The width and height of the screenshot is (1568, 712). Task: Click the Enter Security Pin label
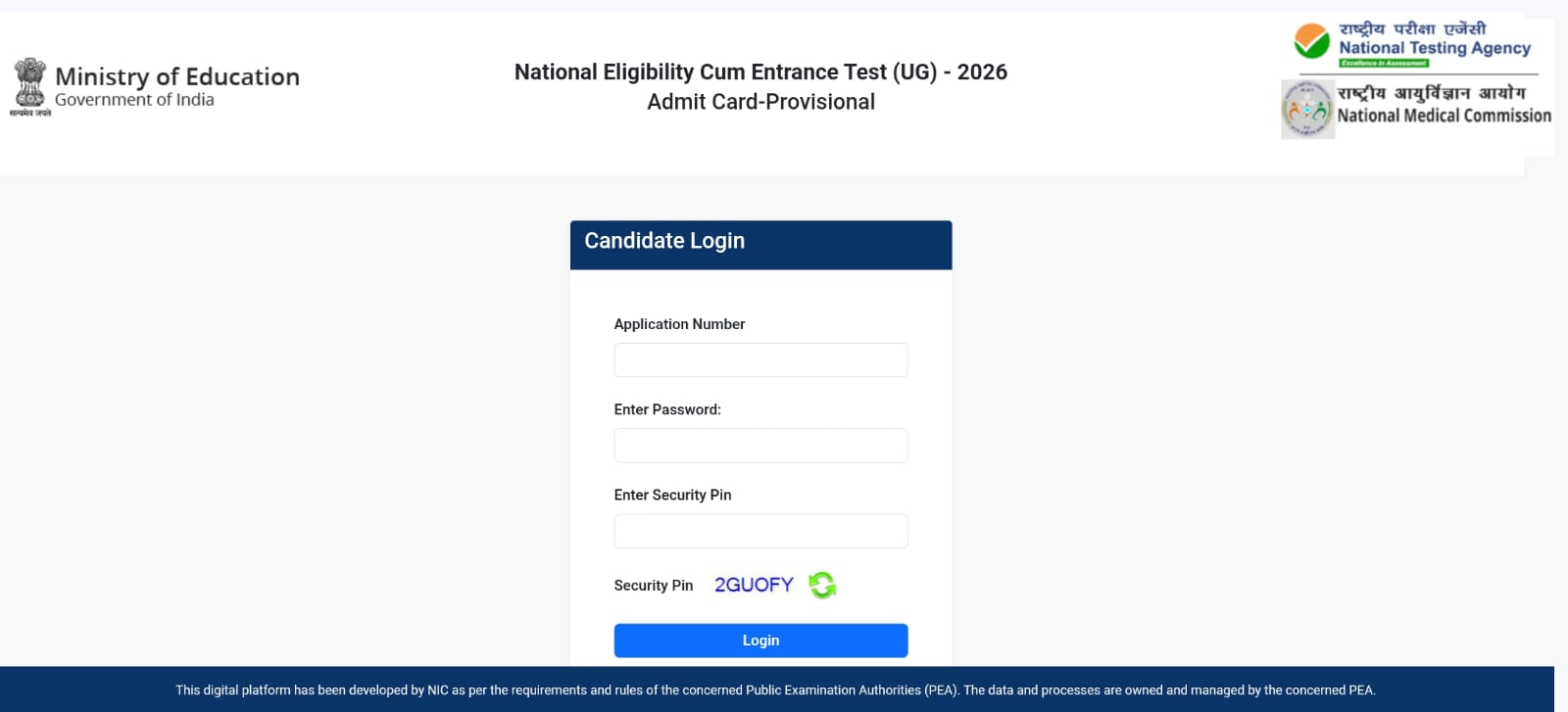pos(672,495)
